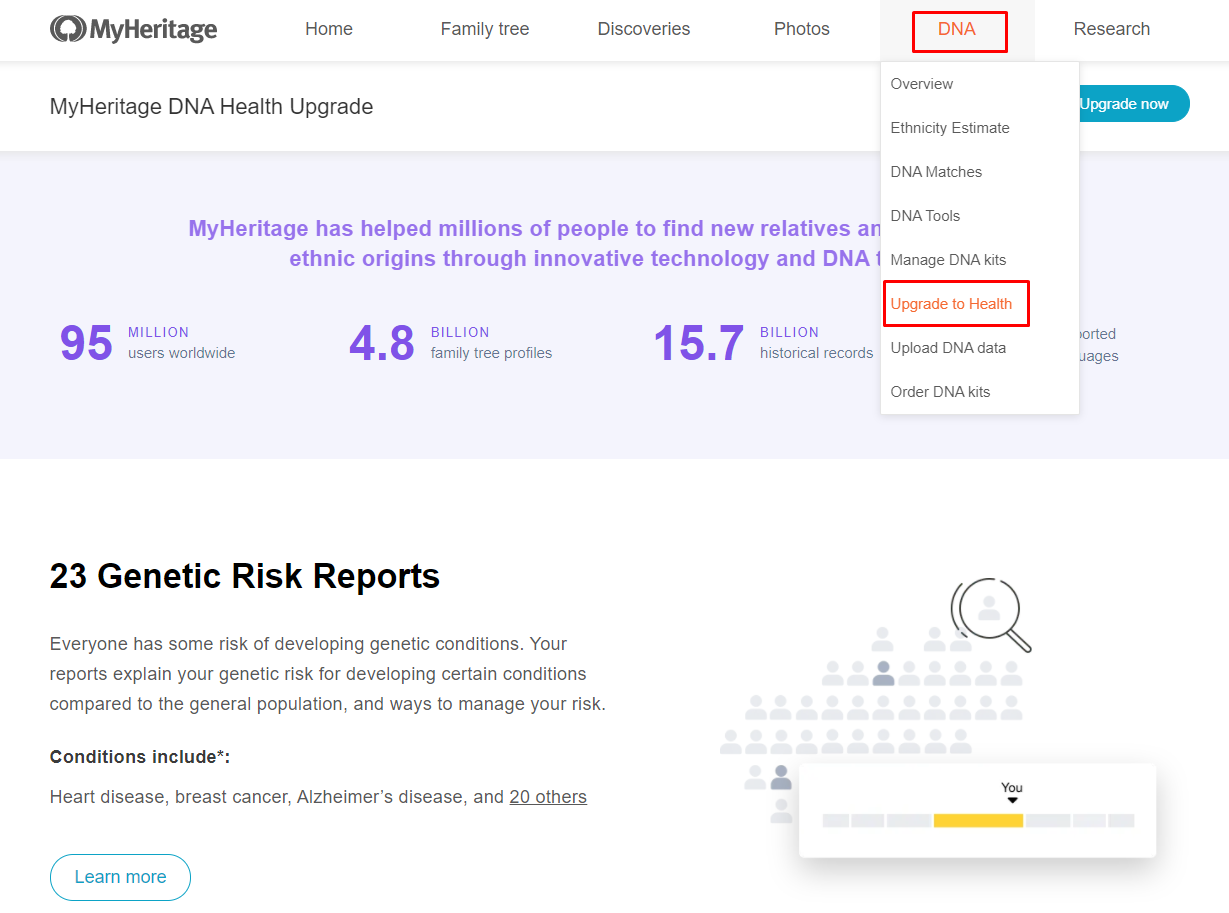Click the '4.8 billion family tree profiles' stat
This screenshot has width=1229, height=913.
pyautogui.click(x=450, y=343)
